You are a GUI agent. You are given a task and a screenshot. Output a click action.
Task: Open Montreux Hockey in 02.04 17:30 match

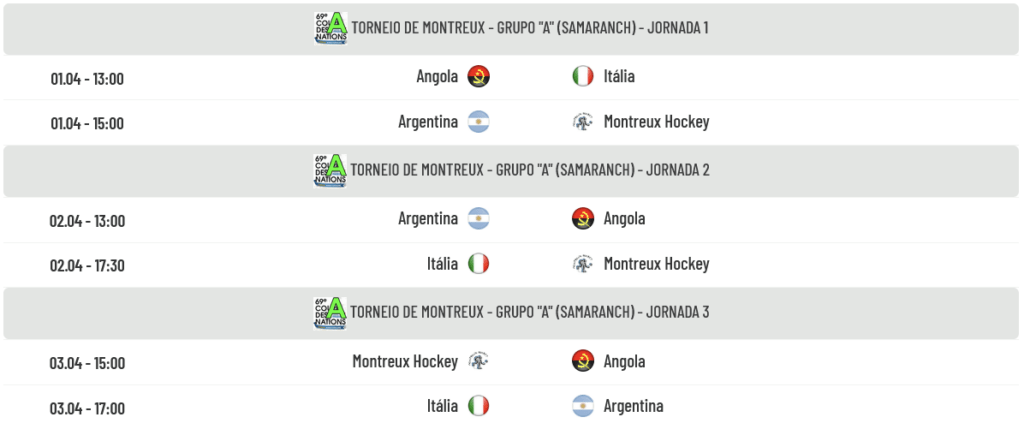point(656,264)
